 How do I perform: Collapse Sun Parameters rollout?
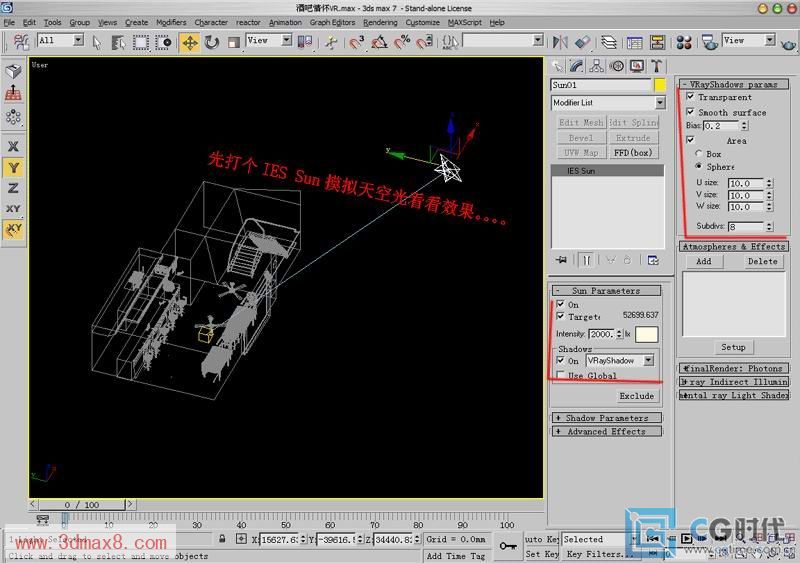[x=607, y=290]
